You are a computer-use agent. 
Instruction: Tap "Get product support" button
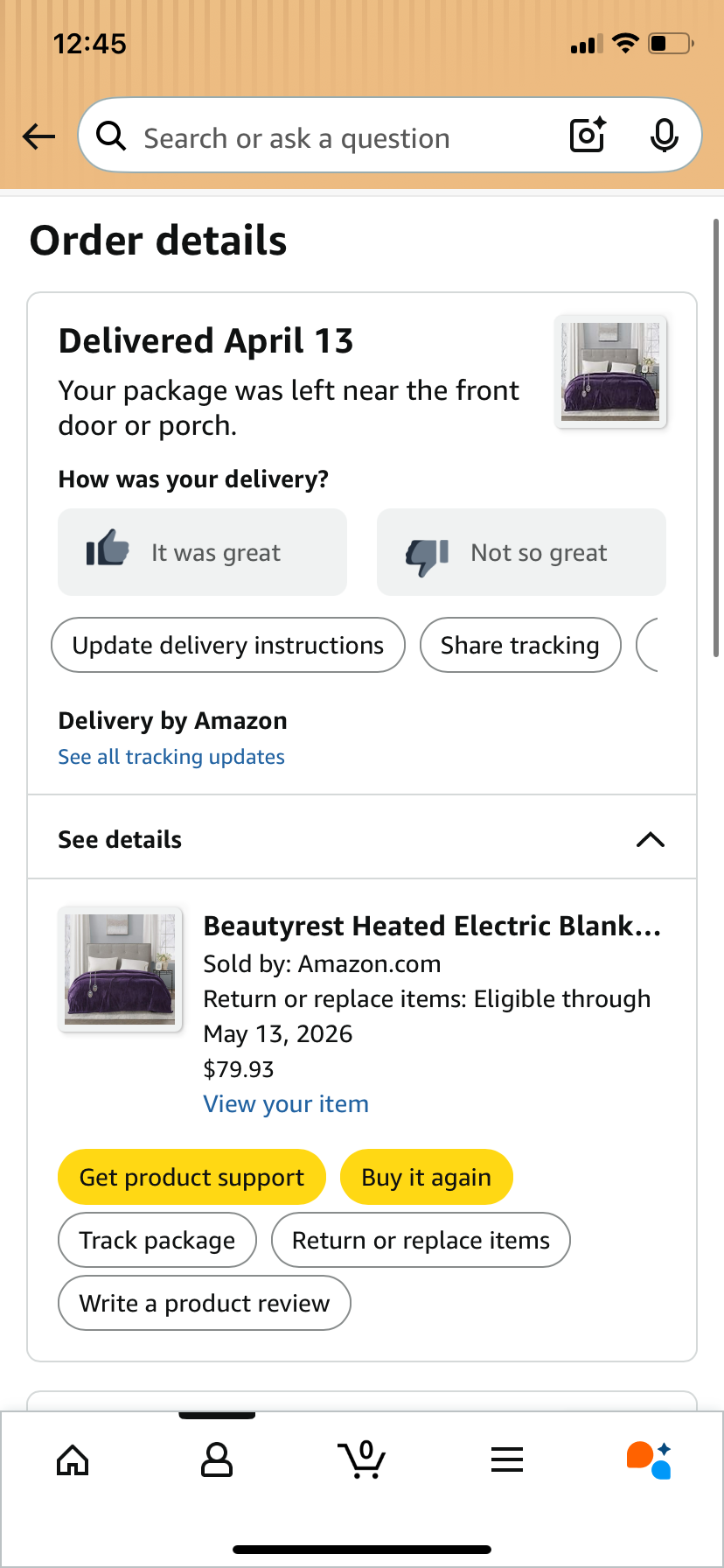tap(191, 1177)
